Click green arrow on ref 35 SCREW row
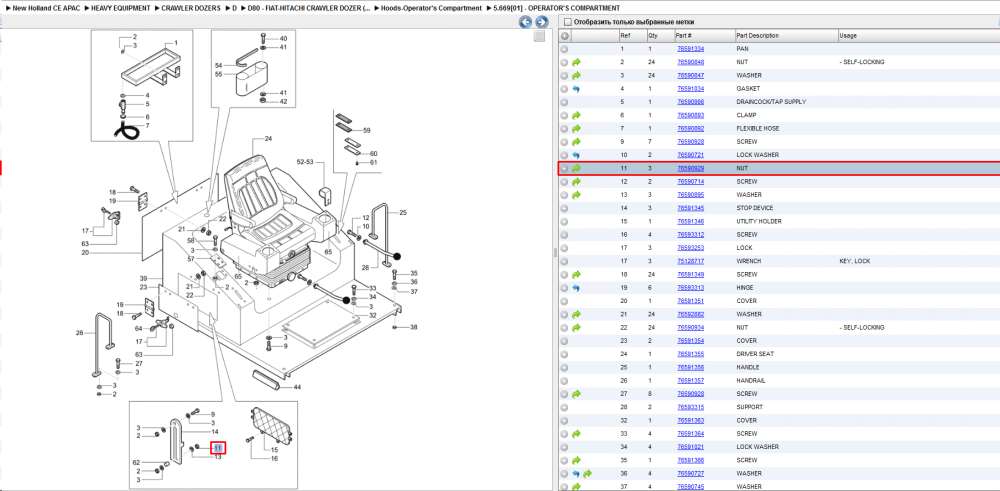This screenshot has width=1000, height=491. (x=577, y=460)
